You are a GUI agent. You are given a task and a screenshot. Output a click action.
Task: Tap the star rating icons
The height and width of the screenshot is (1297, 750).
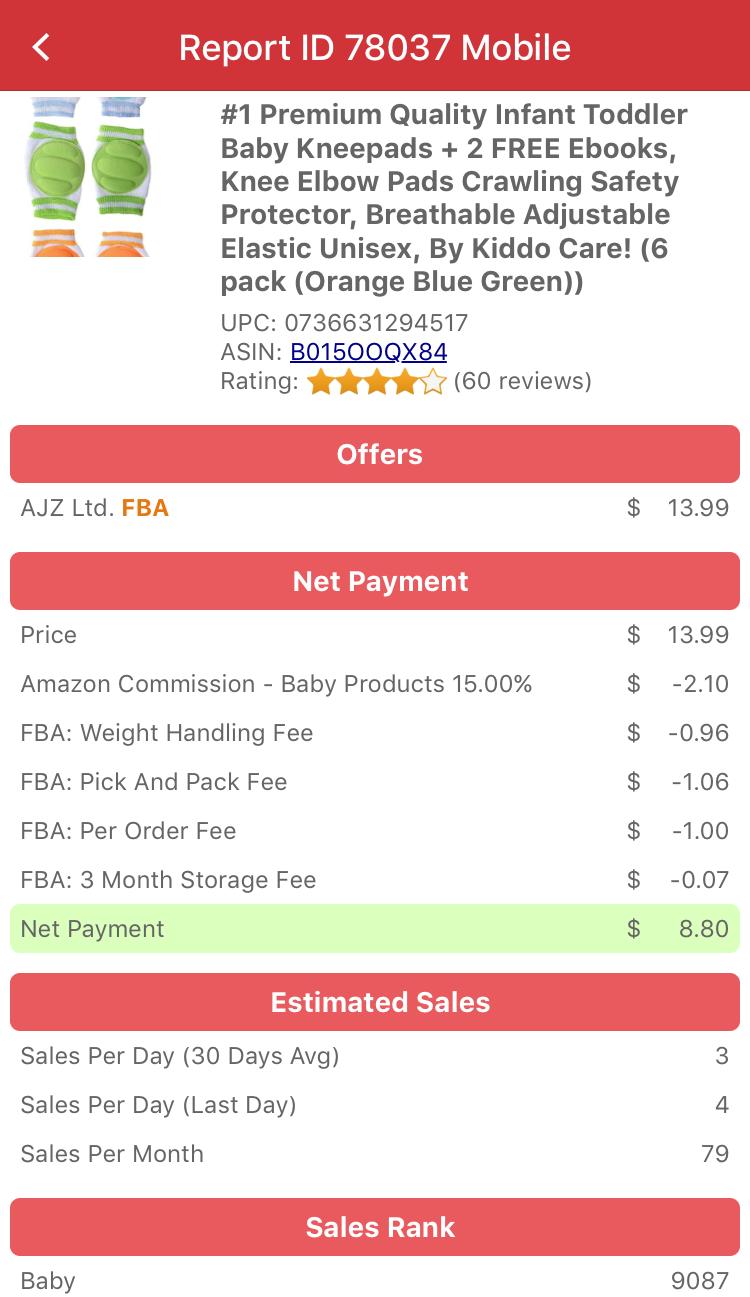376,382
